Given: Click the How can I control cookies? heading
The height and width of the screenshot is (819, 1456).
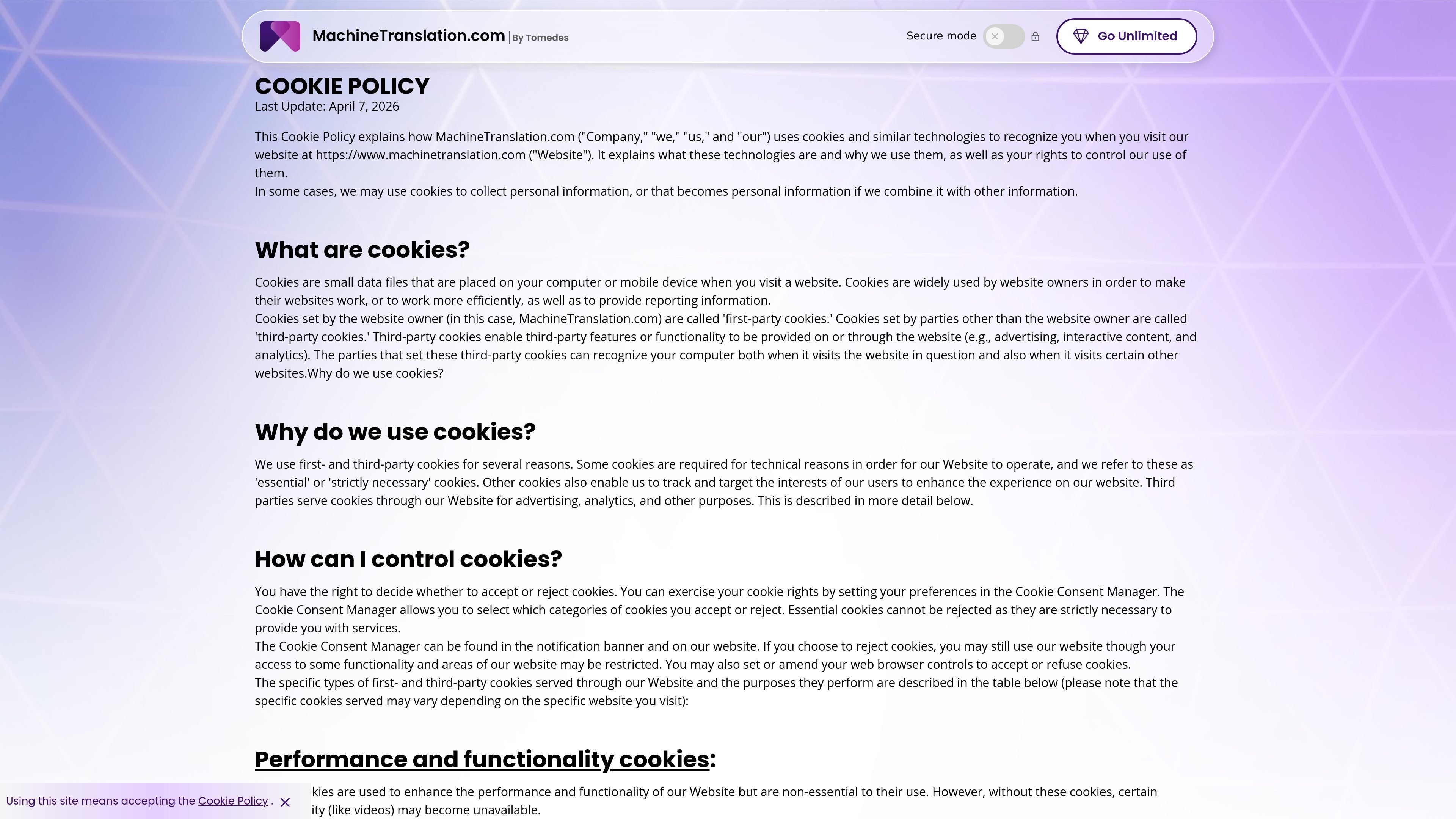Looking at the screenshot, I should tap(408, 559).
